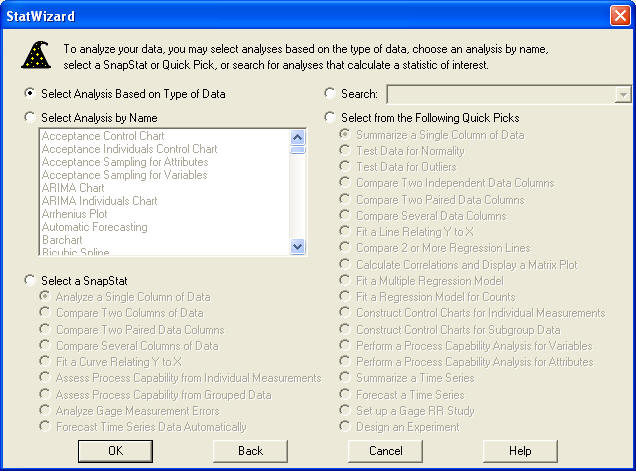636x471 pixels.
Task: Open the Help button
Action: 520,451
